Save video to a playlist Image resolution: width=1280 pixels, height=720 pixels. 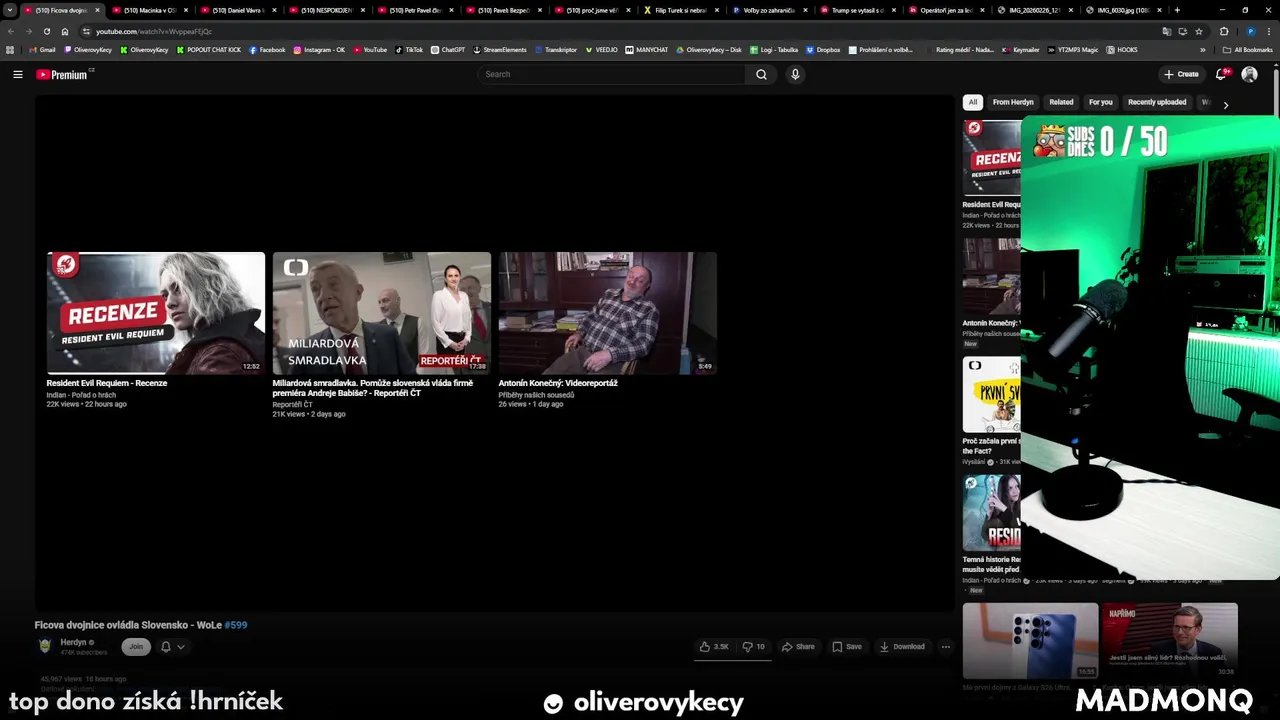coord(847,647)
